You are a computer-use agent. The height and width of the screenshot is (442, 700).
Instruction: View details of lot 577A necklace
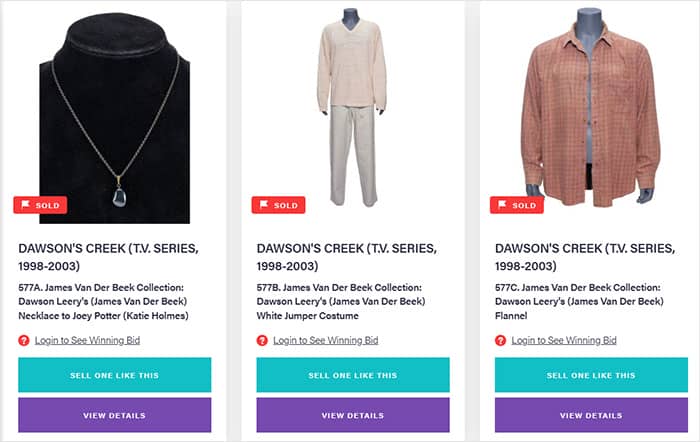click(x=114, y=415)
